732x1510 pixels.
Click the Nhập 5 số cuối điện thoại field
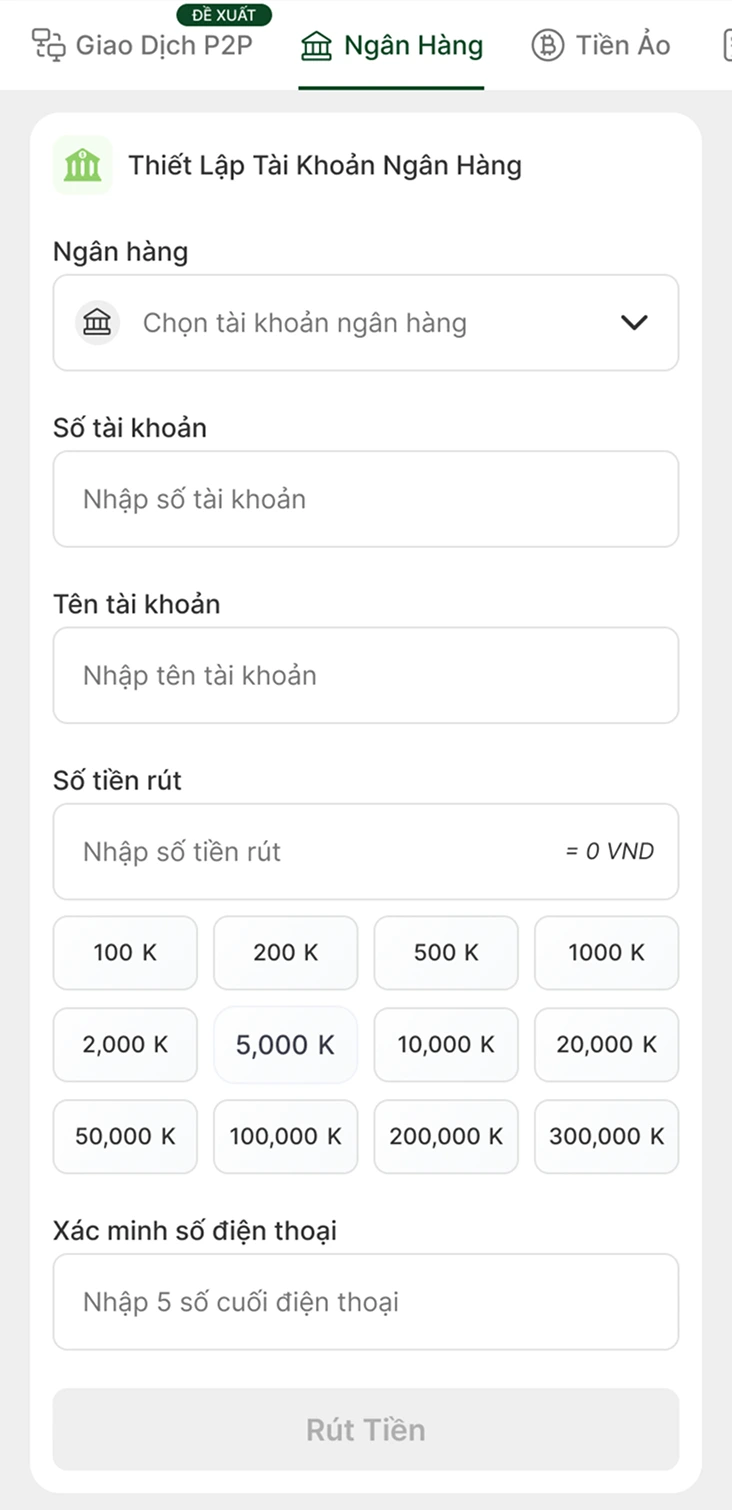coord(366,1302)
